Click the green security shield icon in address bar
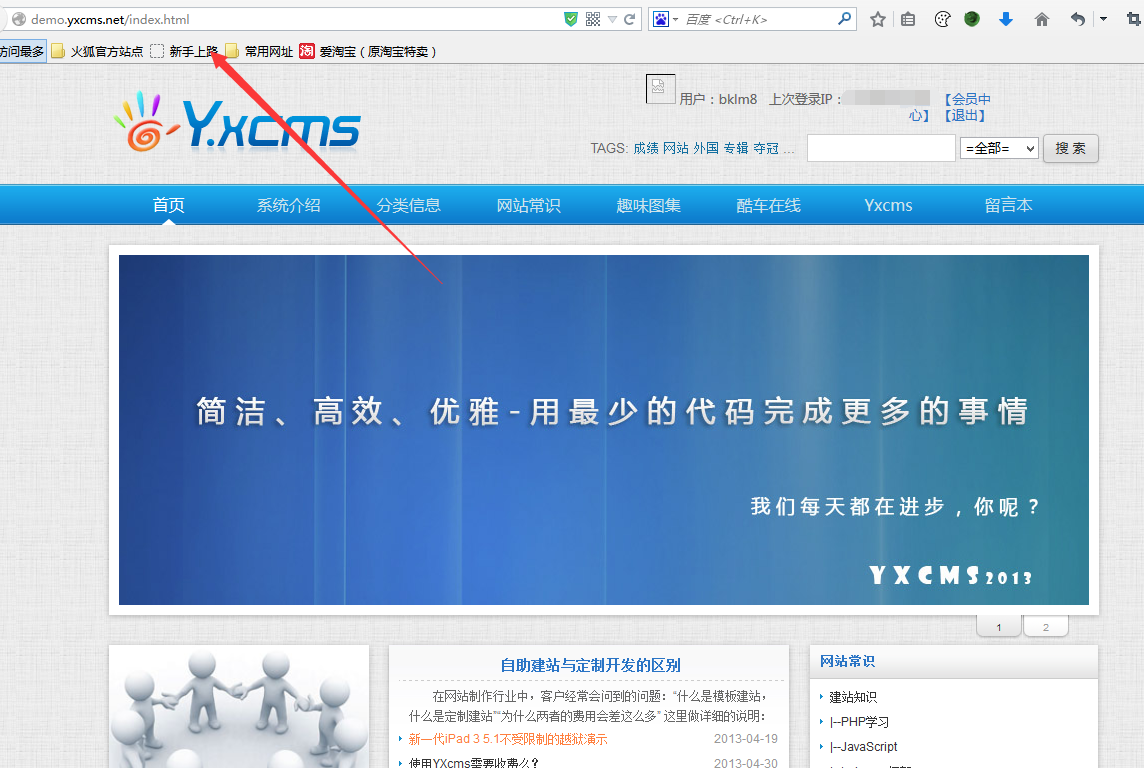1144x768 pixels. point(571,20)
